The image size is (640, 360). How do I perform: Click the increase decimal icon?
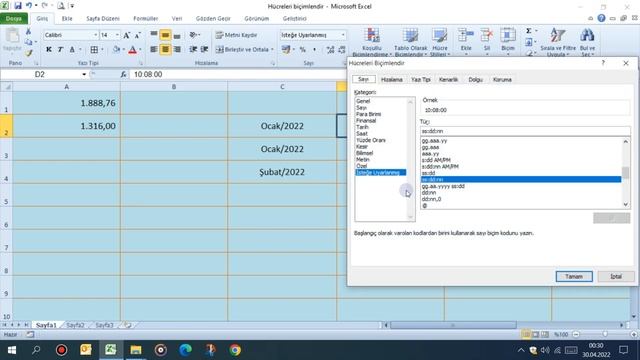pyautogui.click(x=330, y=49)
